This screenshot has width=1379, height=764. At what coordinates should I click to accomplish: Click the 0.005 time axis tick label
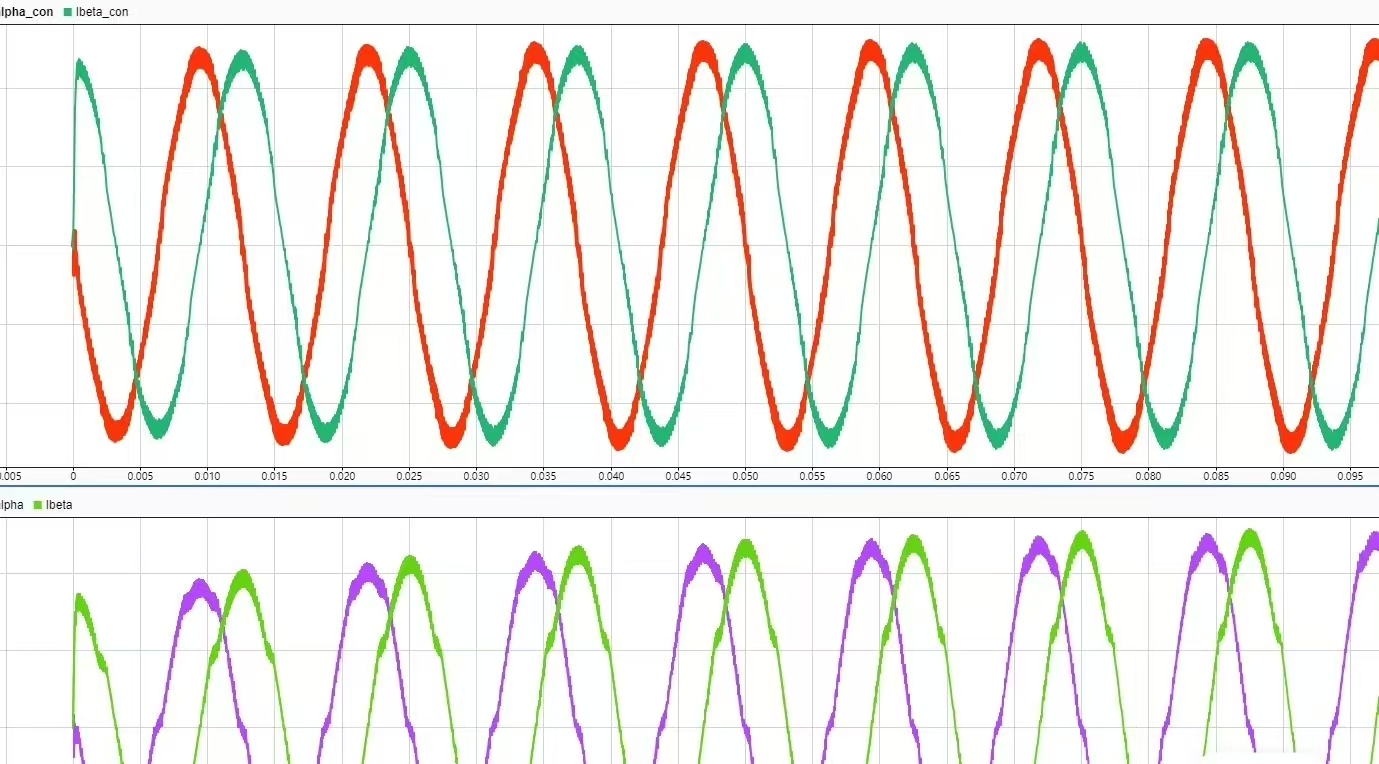point(140,476)
